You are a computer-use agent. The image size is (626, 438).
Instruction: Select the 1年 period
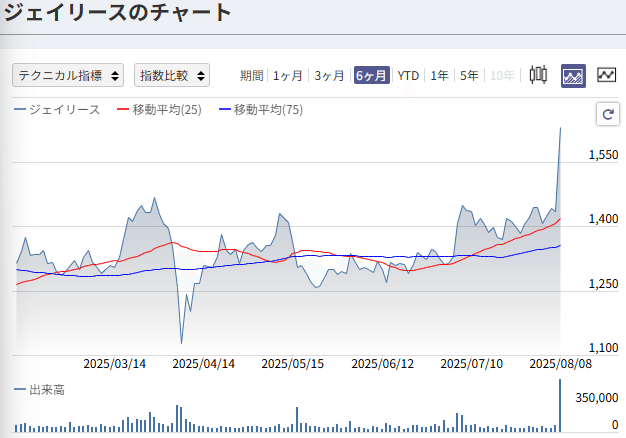(439, 75)
